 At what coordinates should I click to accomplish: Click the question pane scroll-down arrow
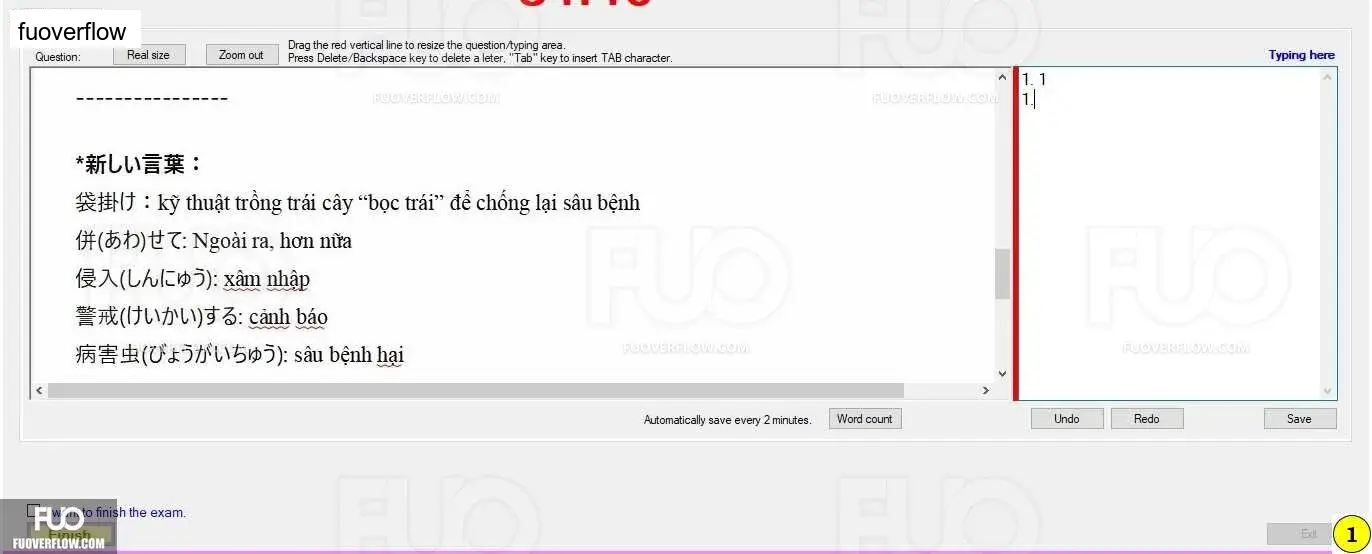click(x=1003, y=373)
